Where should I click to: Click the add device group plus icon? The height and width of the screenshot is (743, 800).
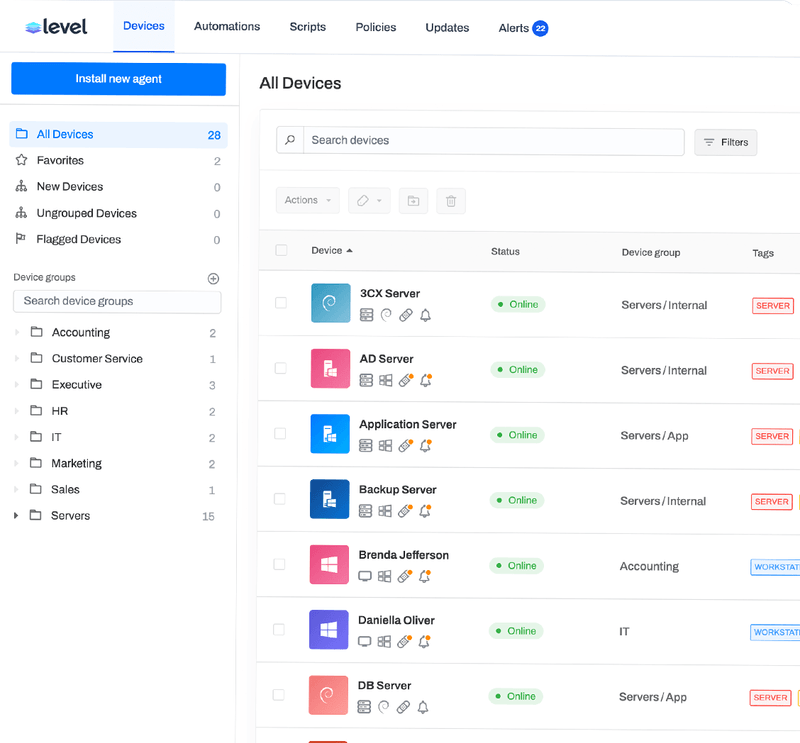click(213, 278)
